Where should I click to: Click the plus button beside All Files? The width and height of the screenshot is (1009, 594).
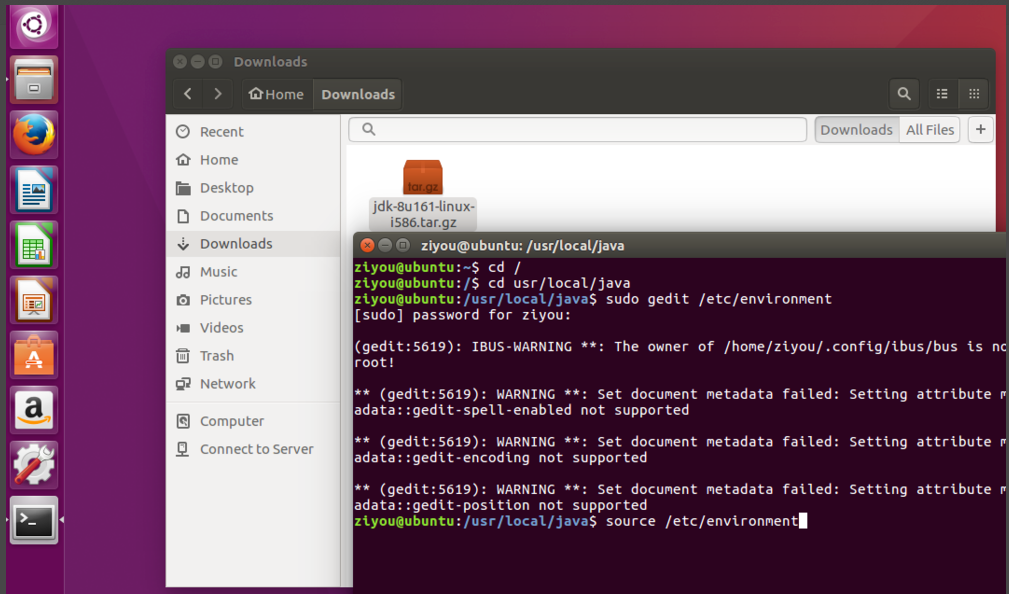coord(980,129)
